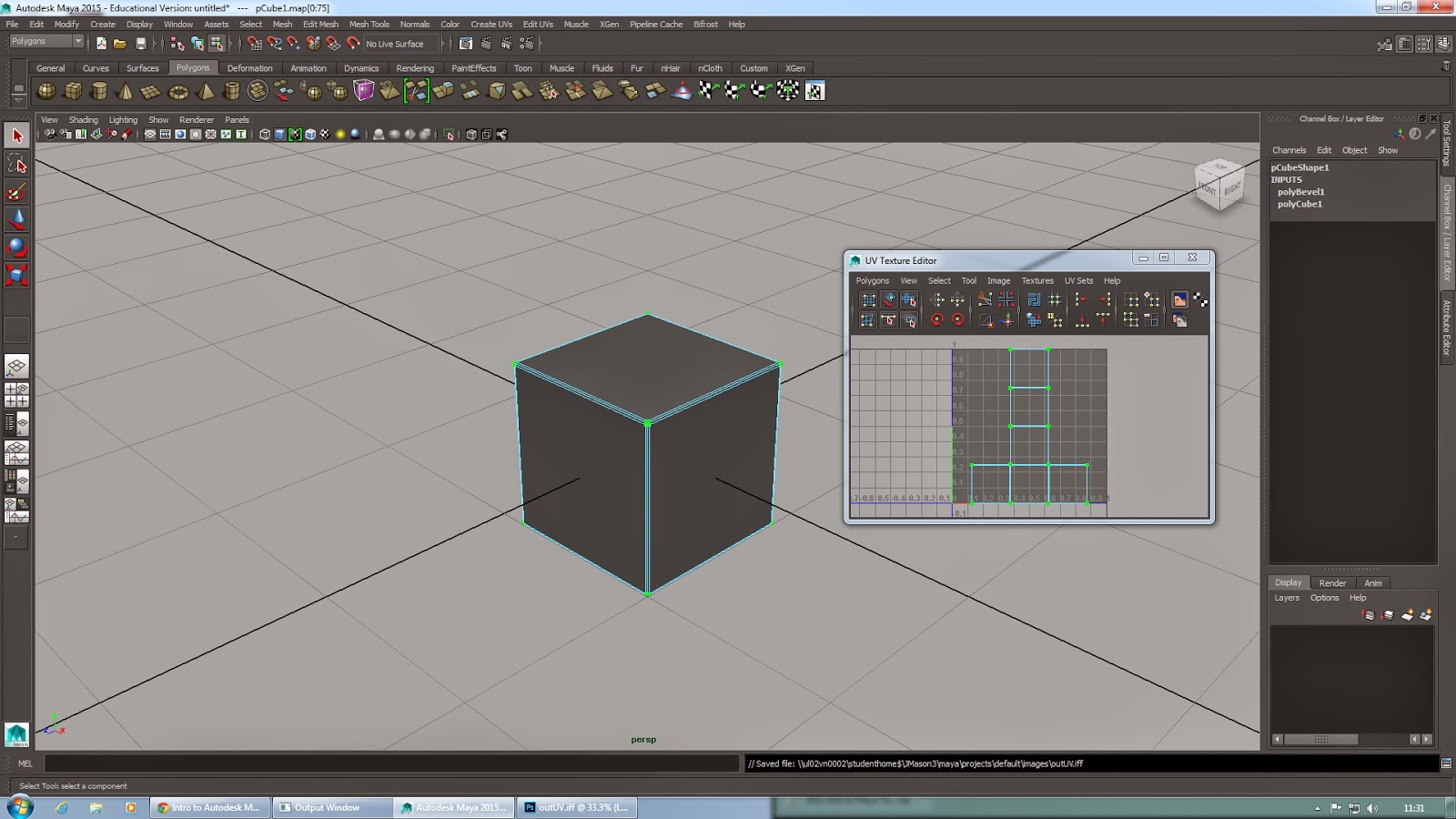Click the new layer icon in the Layer Editor
This screenshot has width=1456, height=819.
(1407, 615)
